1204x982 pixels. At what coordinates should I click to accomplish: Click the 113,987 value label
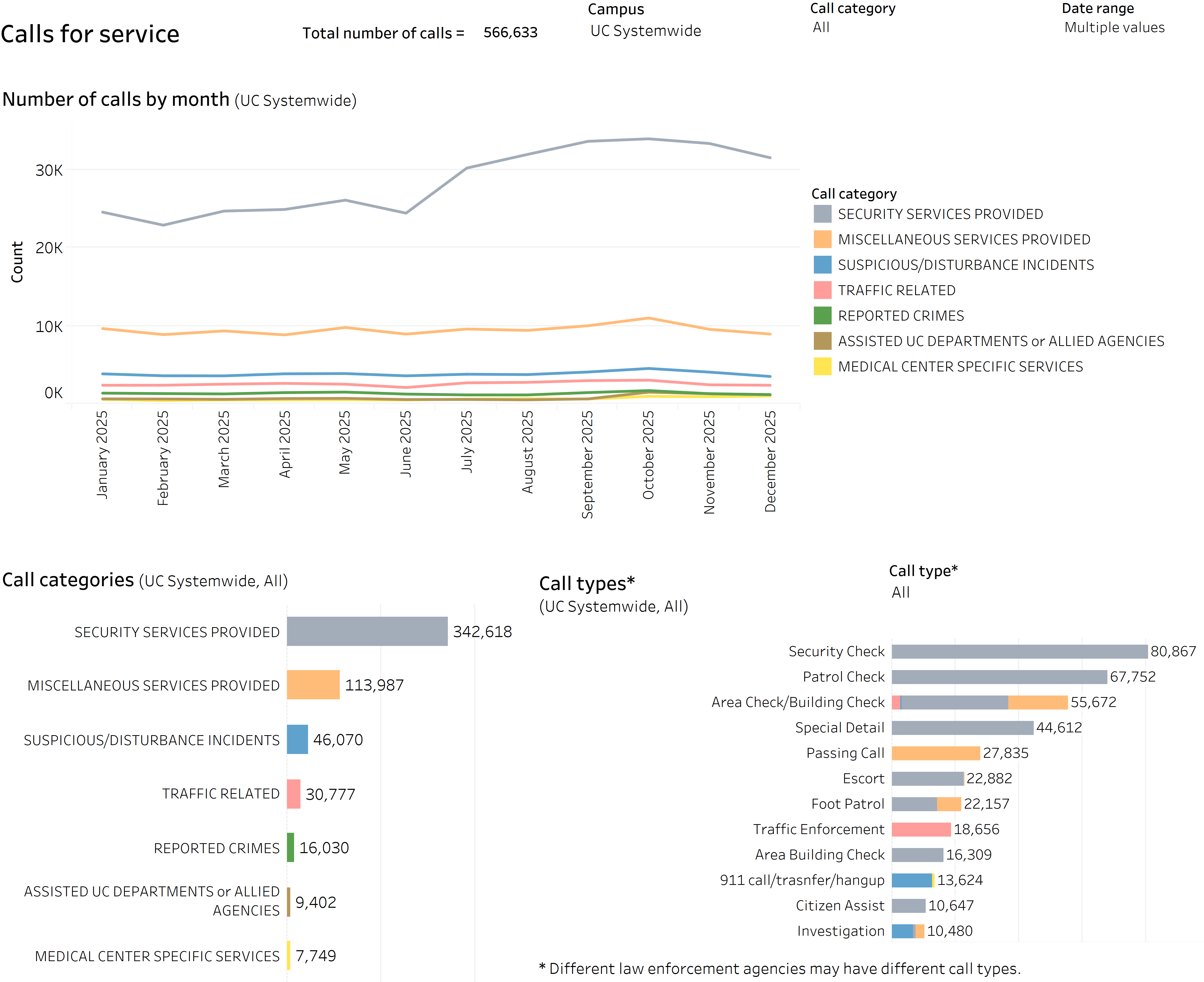point(374,685)
